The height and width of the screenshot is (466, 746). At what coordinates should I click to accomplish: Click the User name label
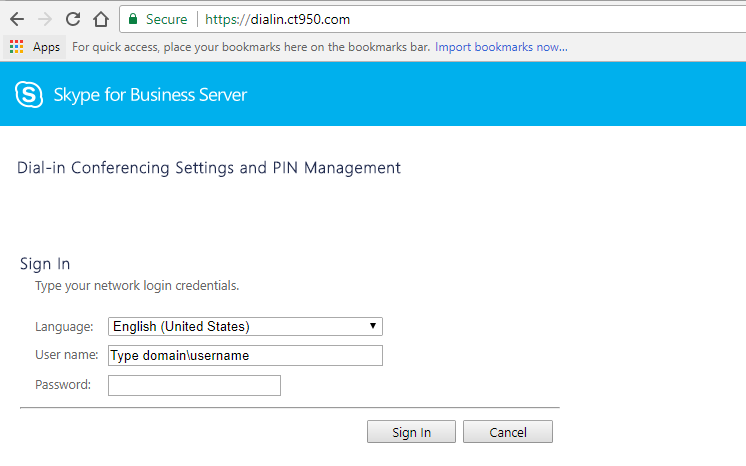click(67, 355)
